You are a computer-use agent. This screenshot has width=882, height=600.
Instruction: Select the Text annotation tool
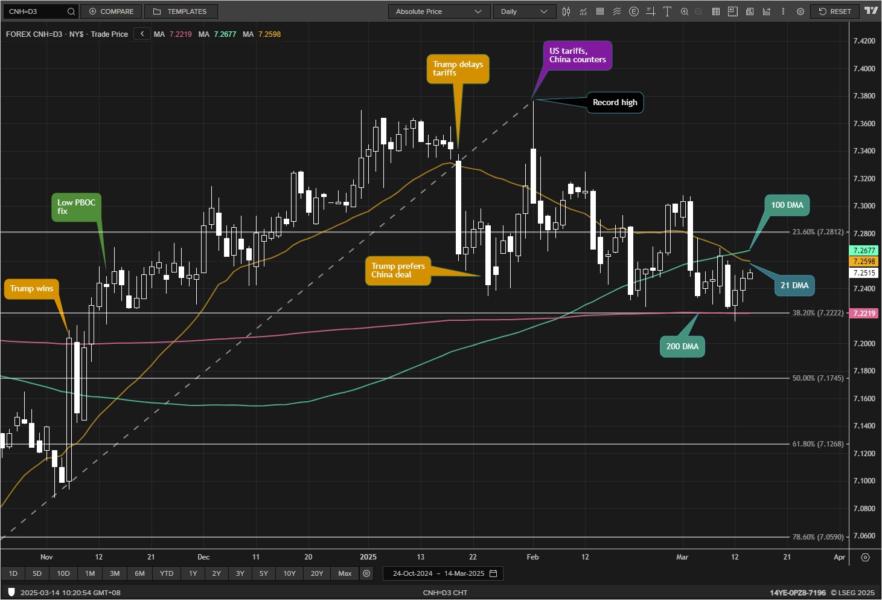[665, 12]
